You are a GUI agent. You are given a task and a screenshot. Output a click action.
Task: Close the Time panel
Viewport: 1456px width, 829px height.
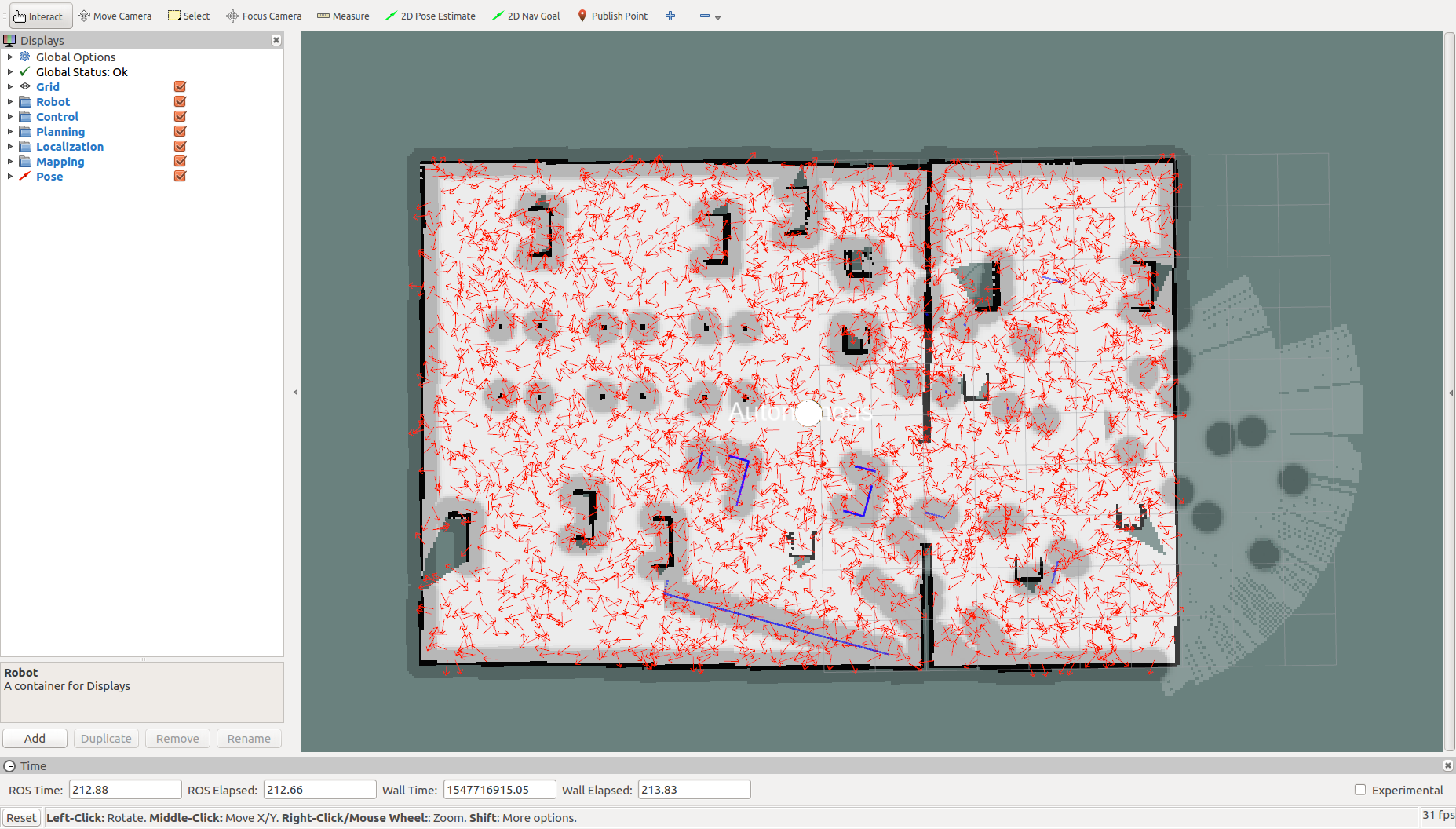1447,765
